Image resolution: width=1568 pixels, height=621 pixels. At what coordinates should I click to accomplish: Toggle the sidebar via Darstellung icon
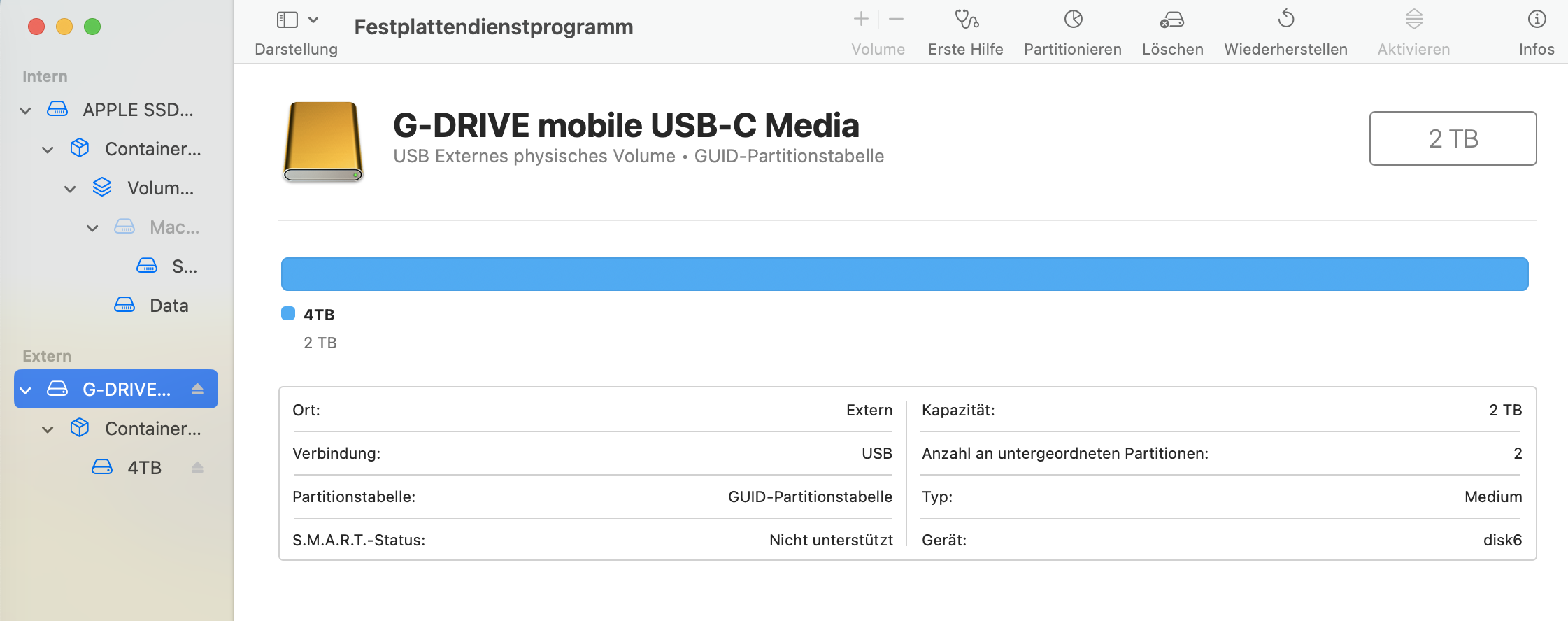pos(287,20)
